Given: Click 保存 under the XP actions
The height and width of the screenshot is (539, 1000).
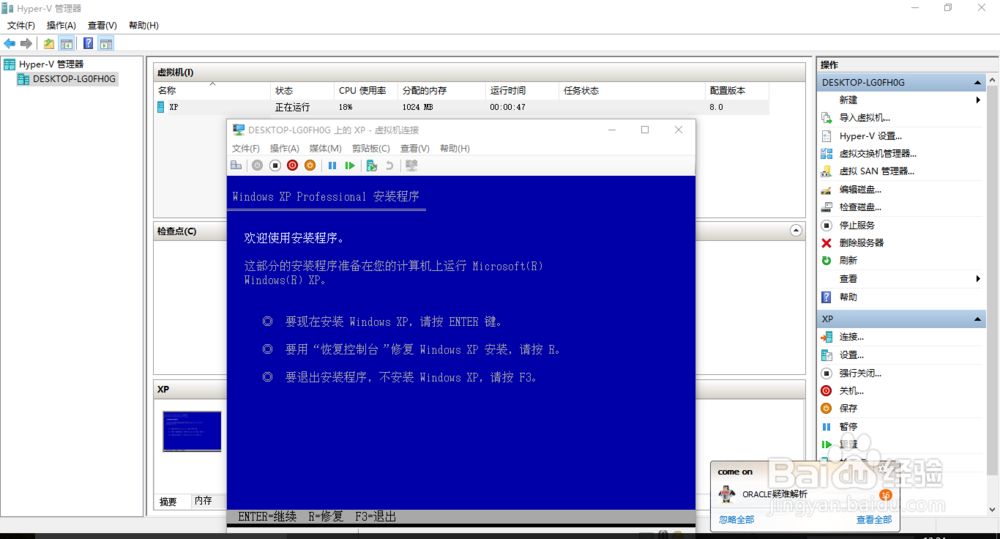Looking at the screenshot, I should click(x=848, y=408).
